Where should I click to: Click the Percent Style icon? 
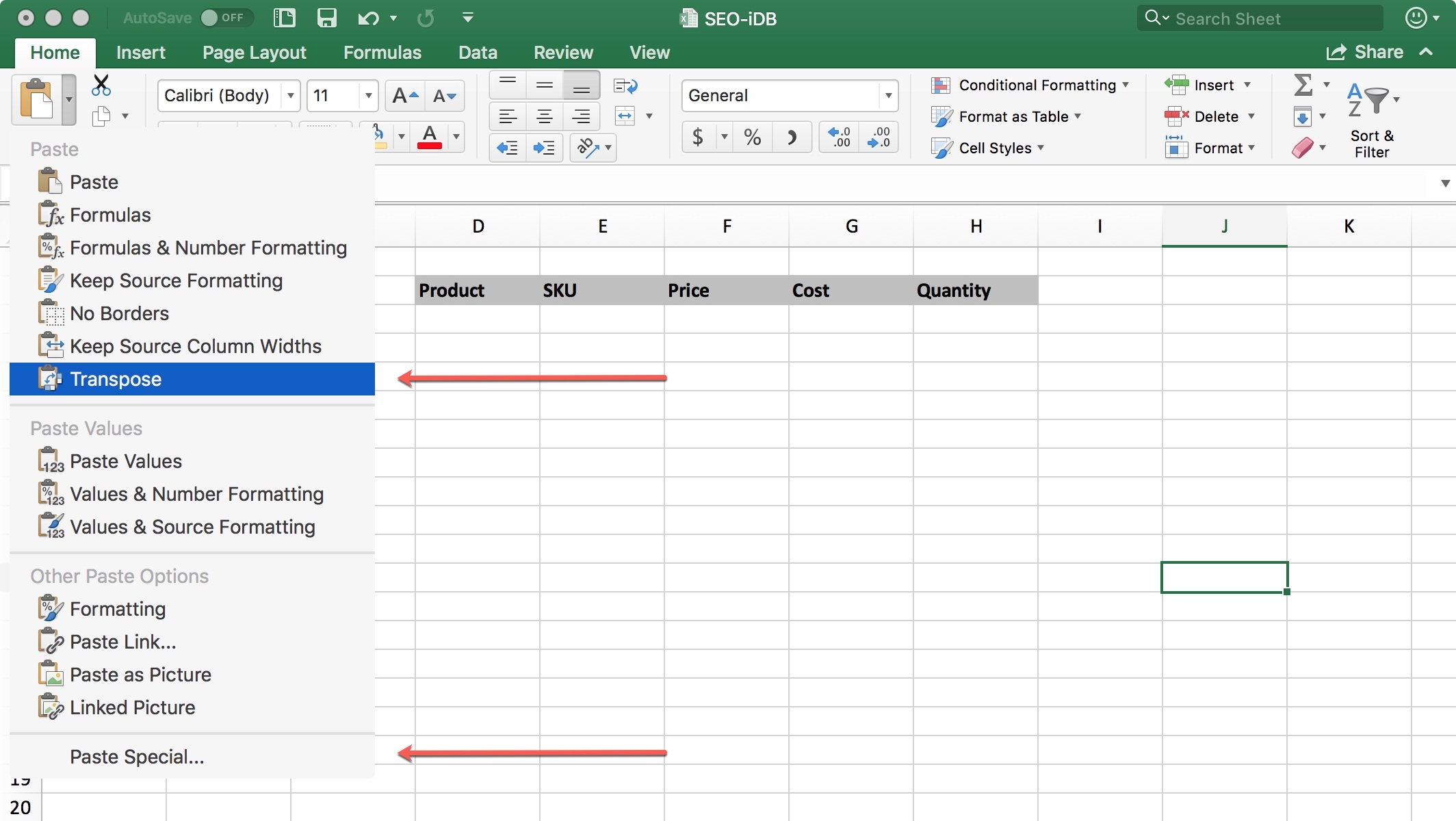[x=753, y=137]
